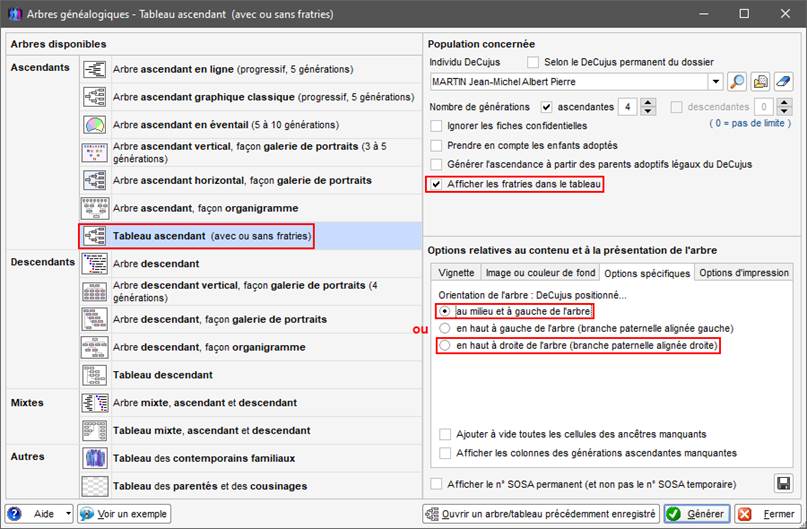Click the blue question mark Aide icon
The height and width of the screenshot is (529, 807).
pyautogui.click(x=14, y=514)
